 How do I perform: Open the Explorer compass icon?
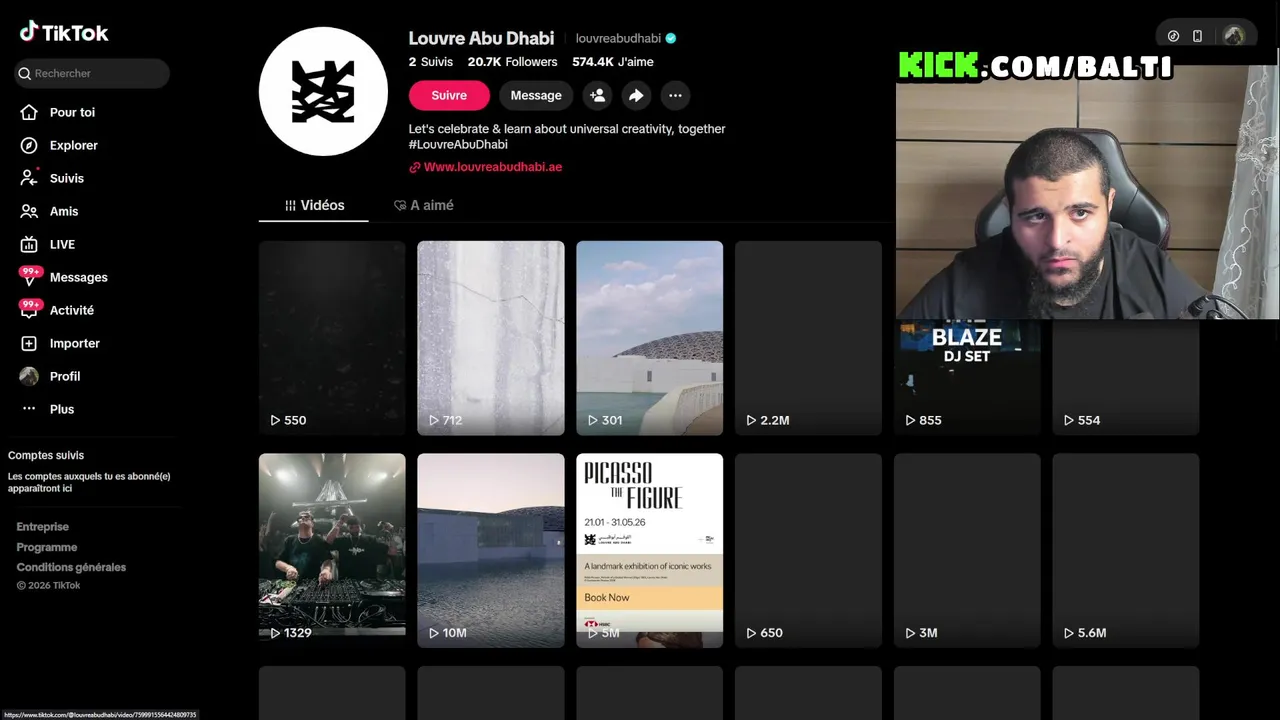coord(29,145)
